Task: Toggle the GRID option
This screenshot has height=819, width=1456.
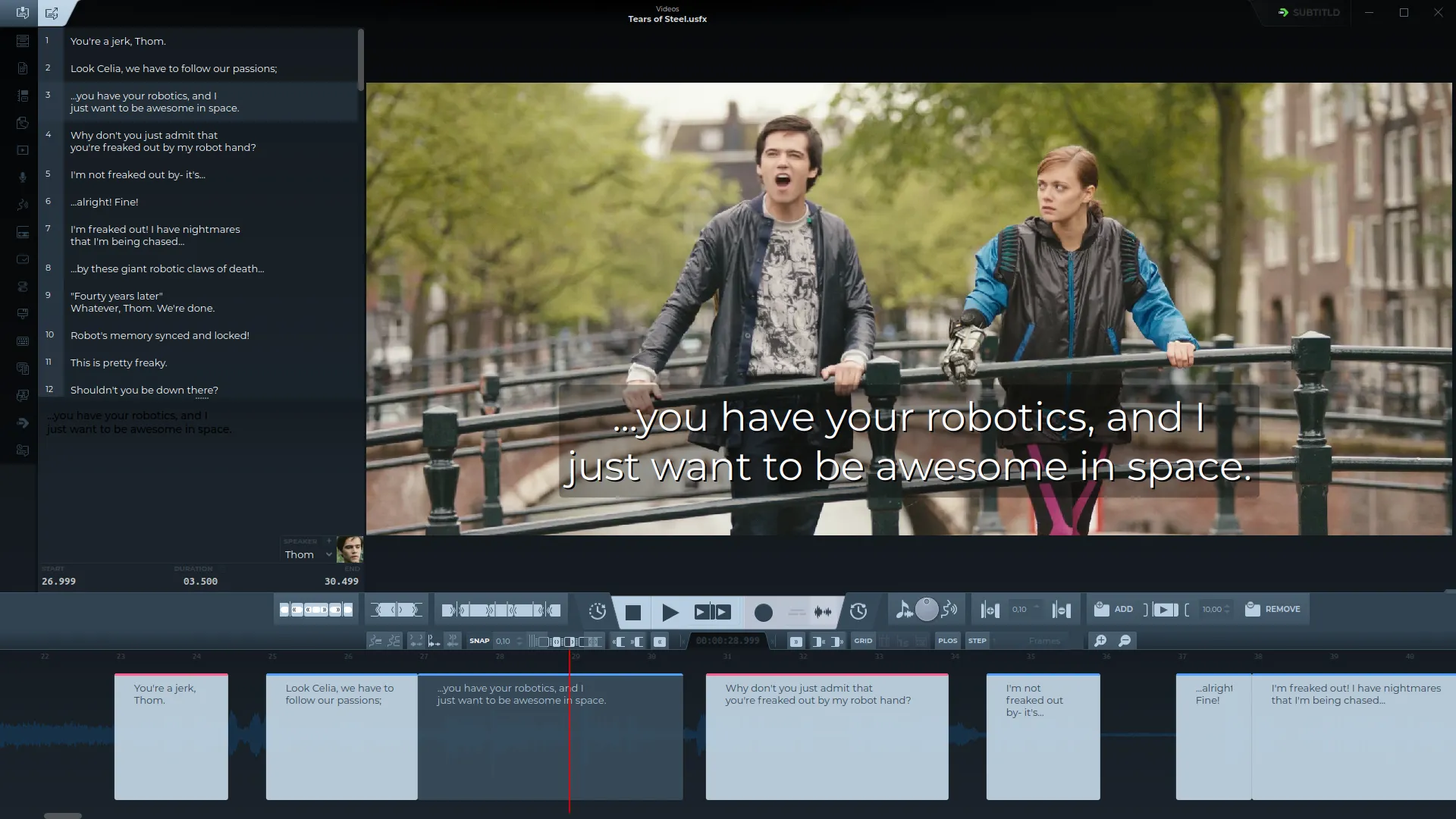Action: (863, 641)
